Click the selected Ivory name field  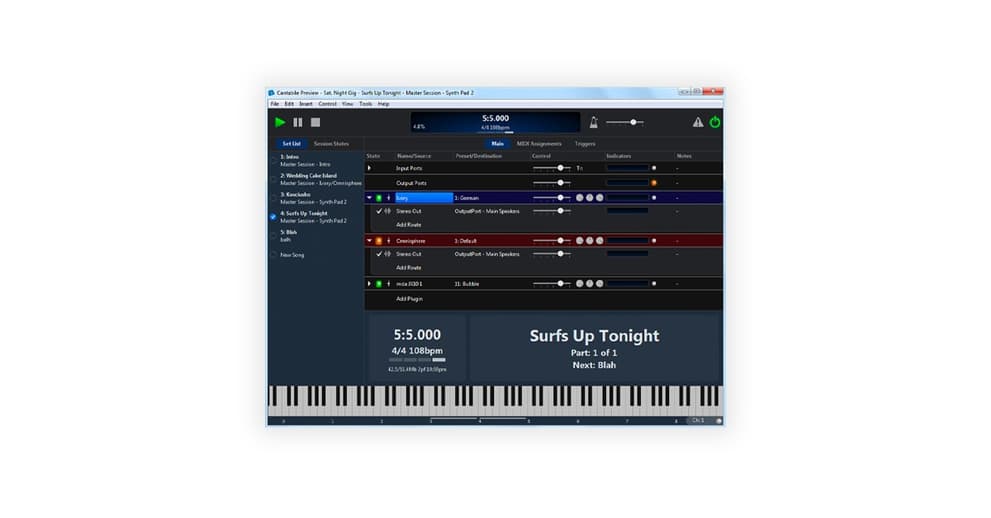(x=424, y=198)
